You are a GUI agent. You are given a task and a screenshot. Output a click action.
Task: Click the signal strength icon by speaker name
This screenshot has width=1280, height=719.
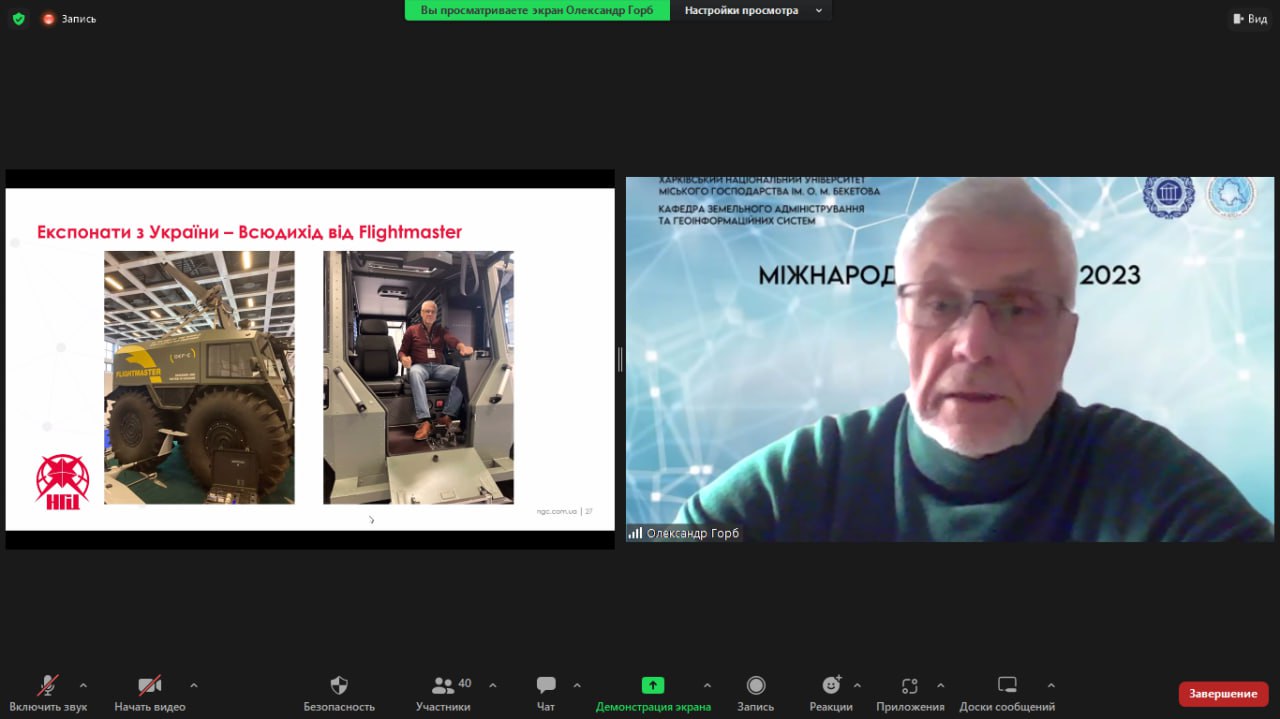click(635, 533)
